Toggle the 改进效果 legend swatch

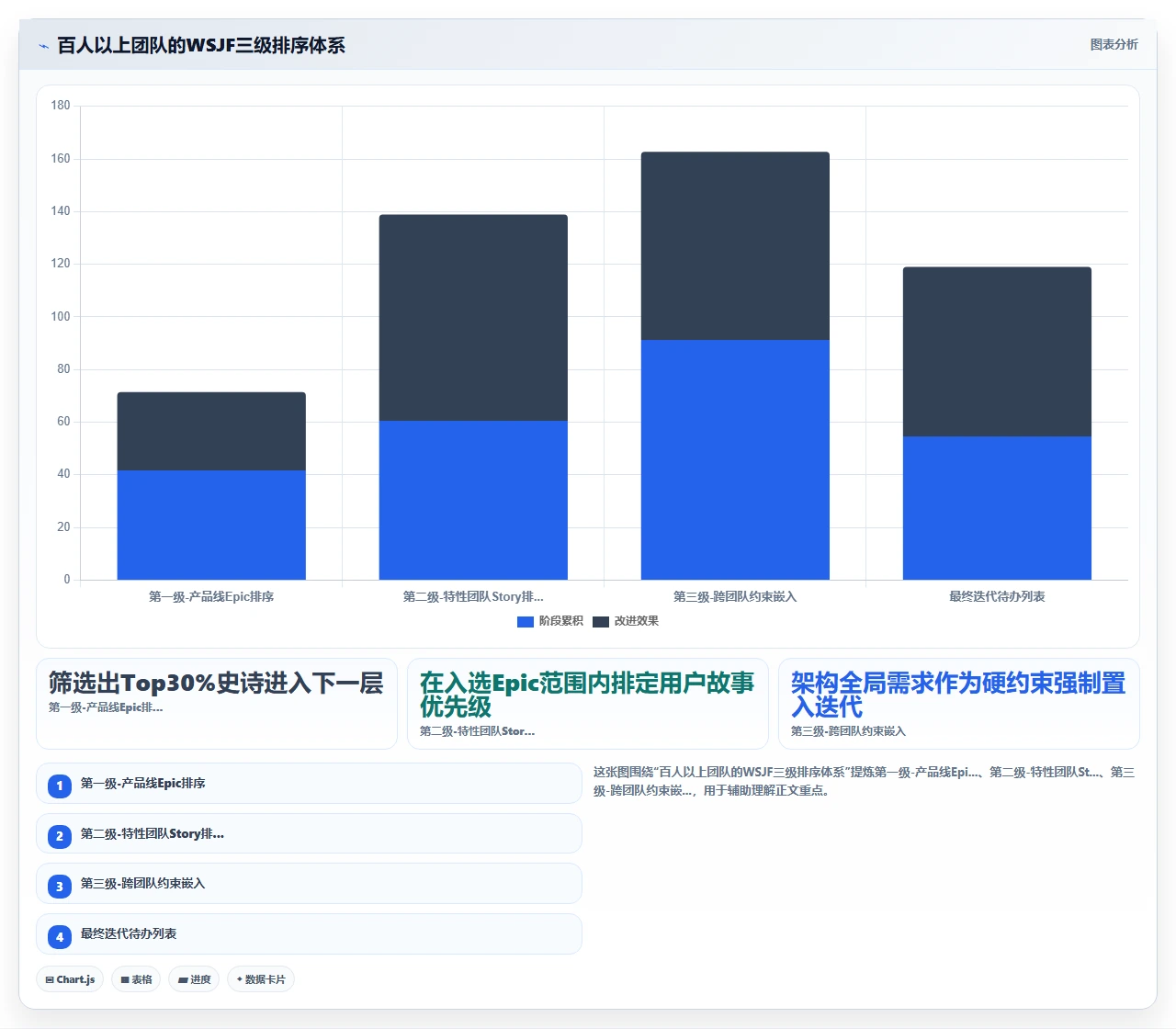pyautogui.click(x=601, y=622)
